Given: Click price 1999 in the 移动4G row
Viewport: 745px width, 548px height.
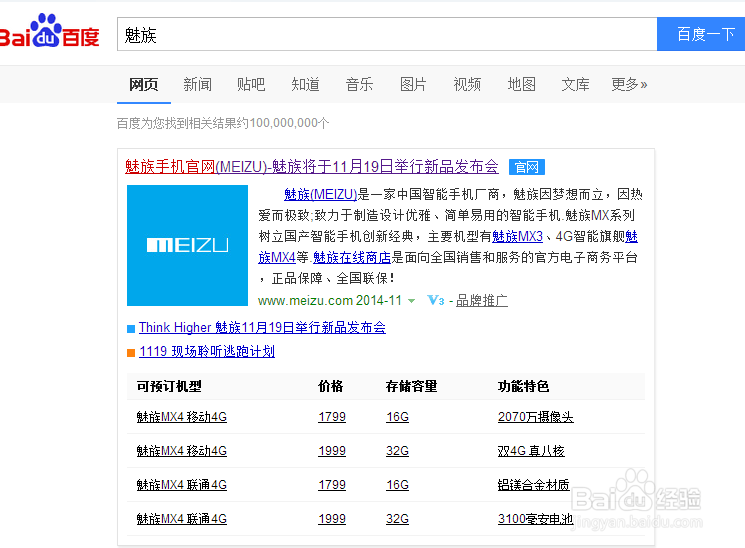Looking at the screenshot, I should coord(332,451).
